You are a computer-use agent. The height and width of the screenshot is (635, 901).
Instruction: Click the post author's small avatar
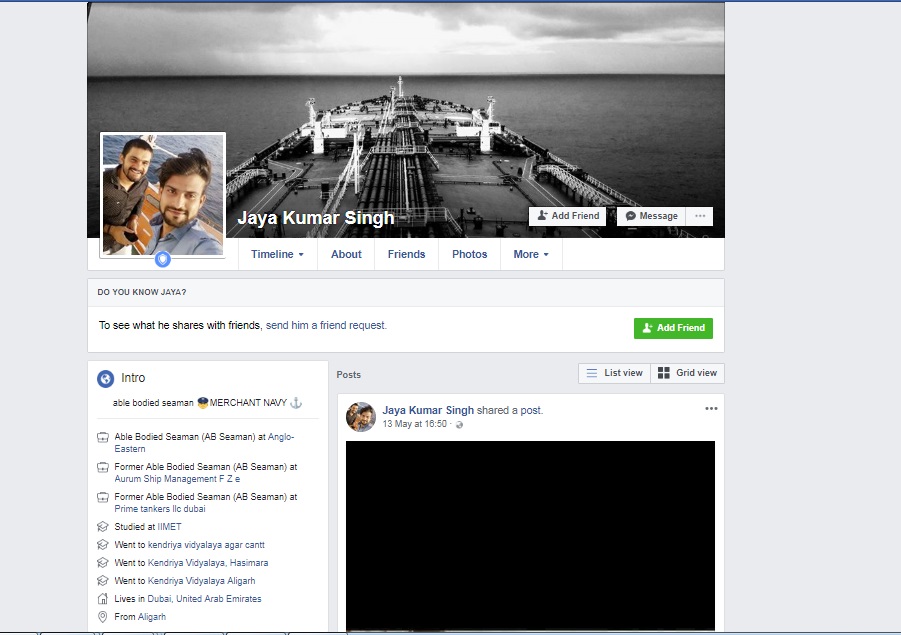tap(360, 417)
